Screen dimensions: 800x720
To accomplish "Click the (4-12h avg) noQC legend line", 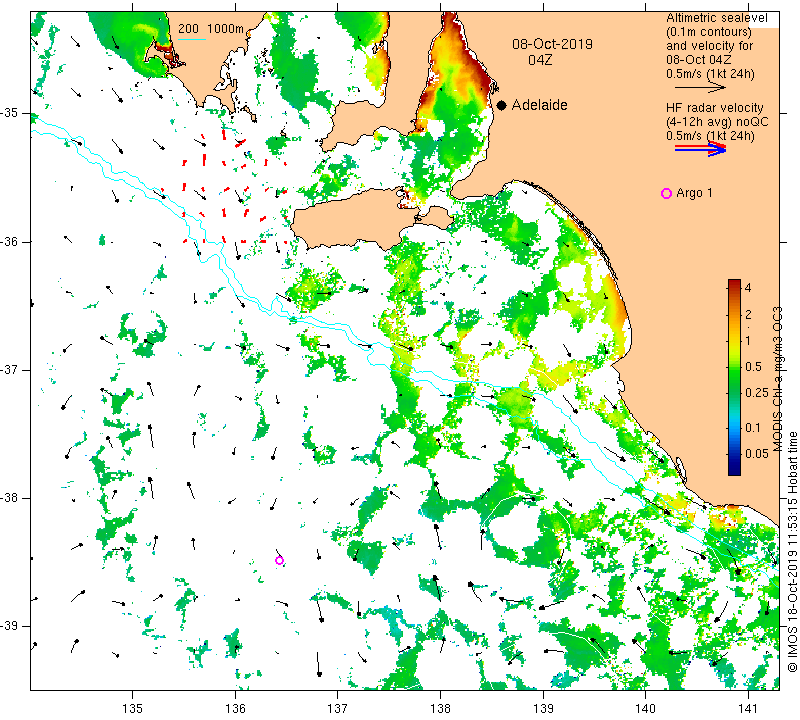I will point(717,122).
